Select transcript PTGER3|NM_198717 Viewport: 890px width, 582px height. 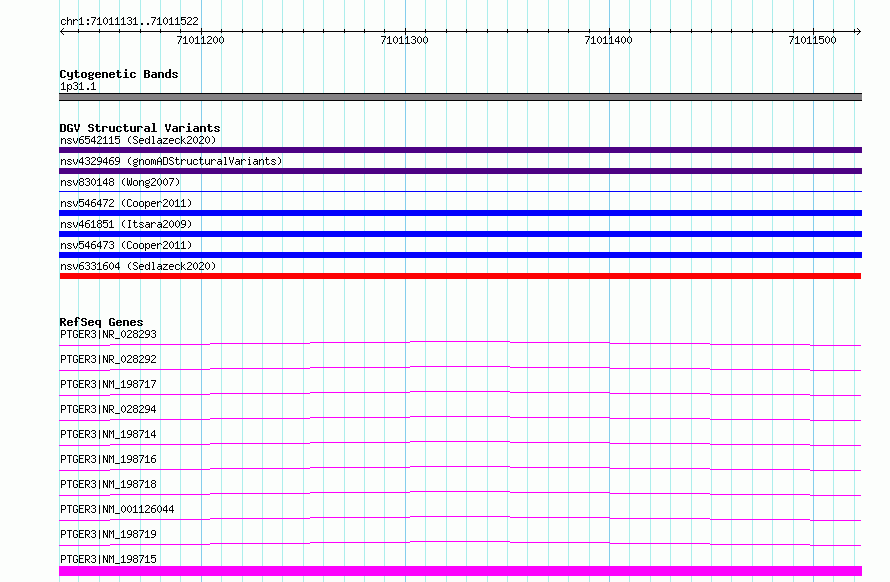click(x=108, y=384)
